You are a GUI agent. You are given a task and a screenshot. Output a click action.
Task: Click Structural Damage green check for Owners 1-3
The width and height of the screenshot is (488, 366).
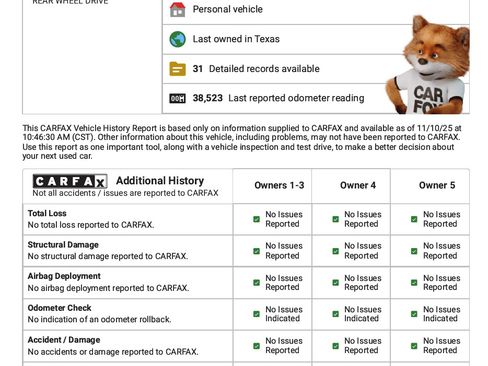(256, 251)
